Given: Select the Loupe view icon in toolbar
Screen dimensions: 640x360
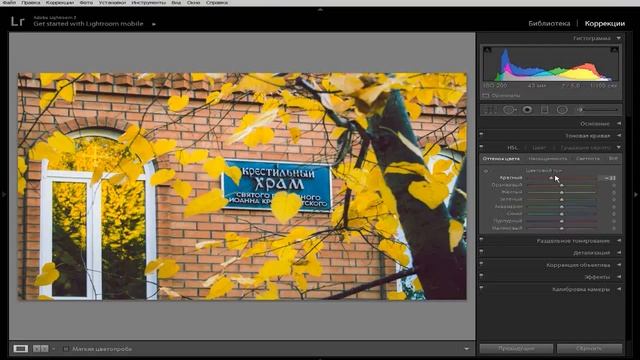Looking at the screenshot, I should (20, 349).
